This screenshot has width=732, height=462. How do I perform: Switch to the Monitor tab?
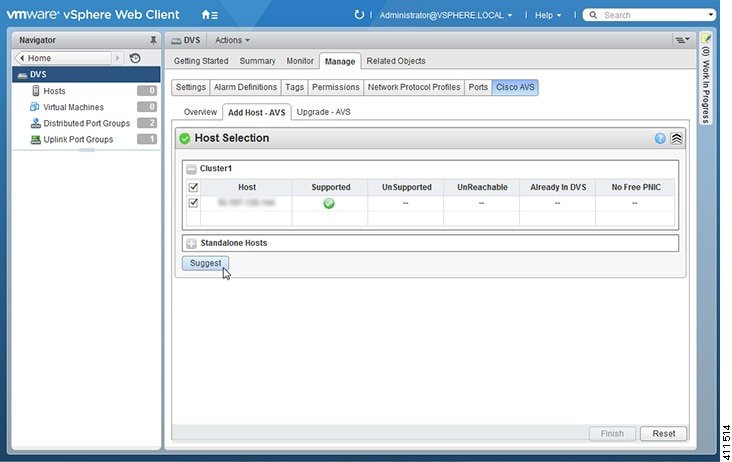pyautogui.click(x=300, y=61)
